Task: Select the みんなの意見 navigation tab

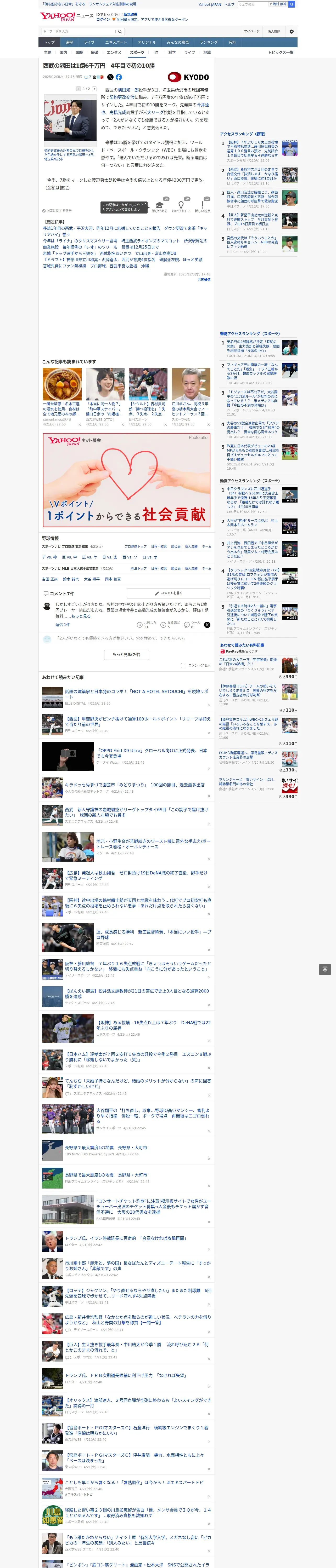Action: tap(177, 43)
